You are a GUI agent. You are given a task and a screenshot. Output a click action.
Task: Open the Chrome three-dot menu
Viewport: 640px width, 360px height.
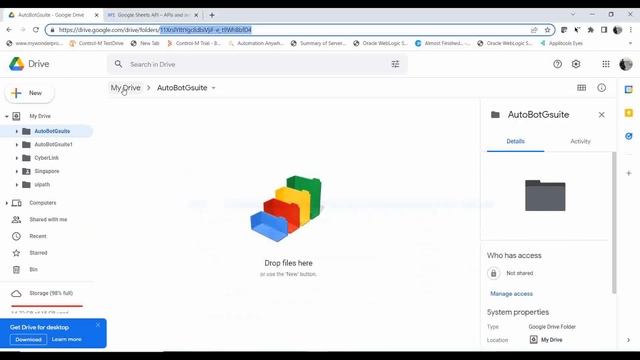point(631,30)
